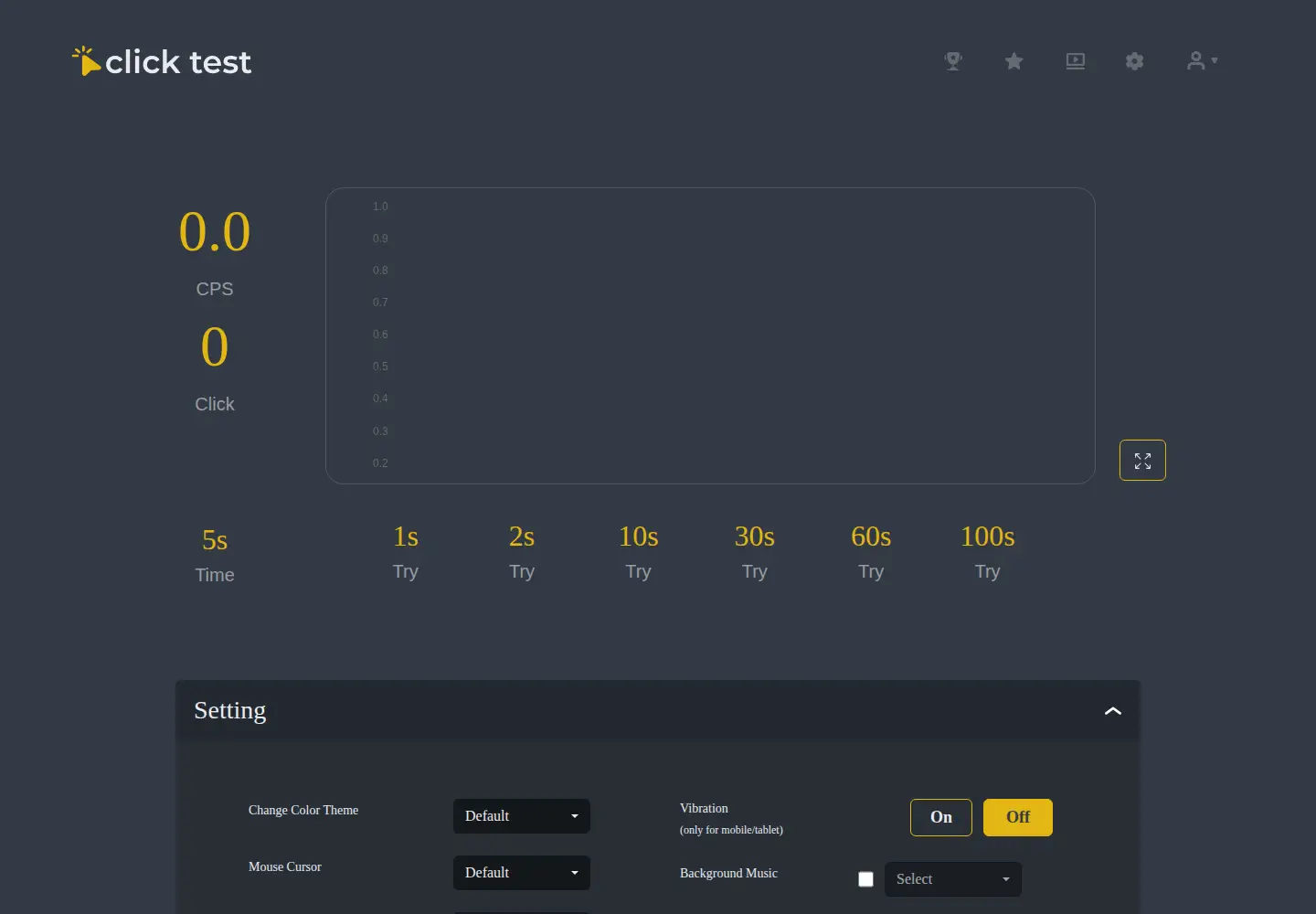Try the 1s click test
Image resolution: width=1316 pixels, height=914 pixels.
point(406,552)
